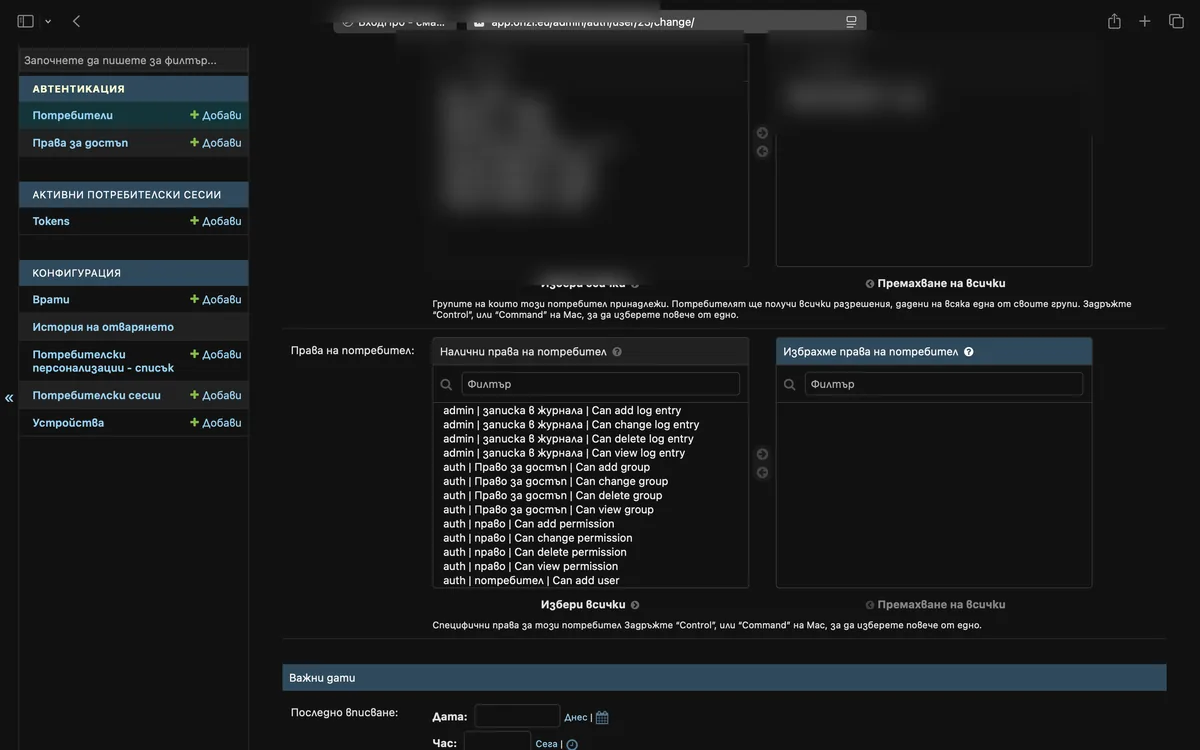Open the АВТЕНТИКАЦИЯ section header
The image size is (1200, 750).
(78, 89)
